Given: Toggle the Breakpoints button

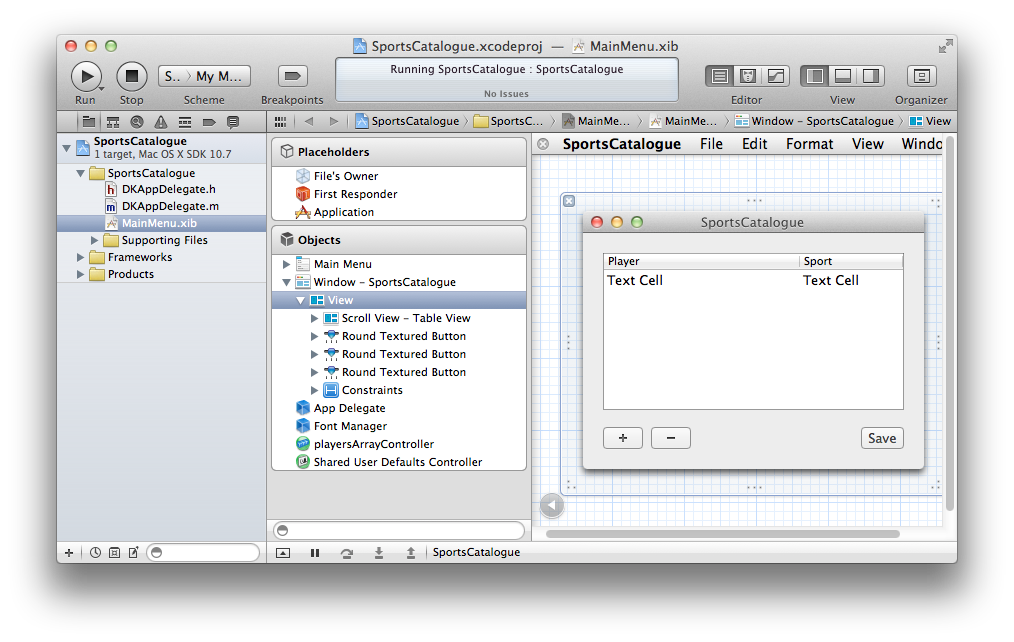Looking at the screenshot, I should pyautogui.click(x=292, y=76).
